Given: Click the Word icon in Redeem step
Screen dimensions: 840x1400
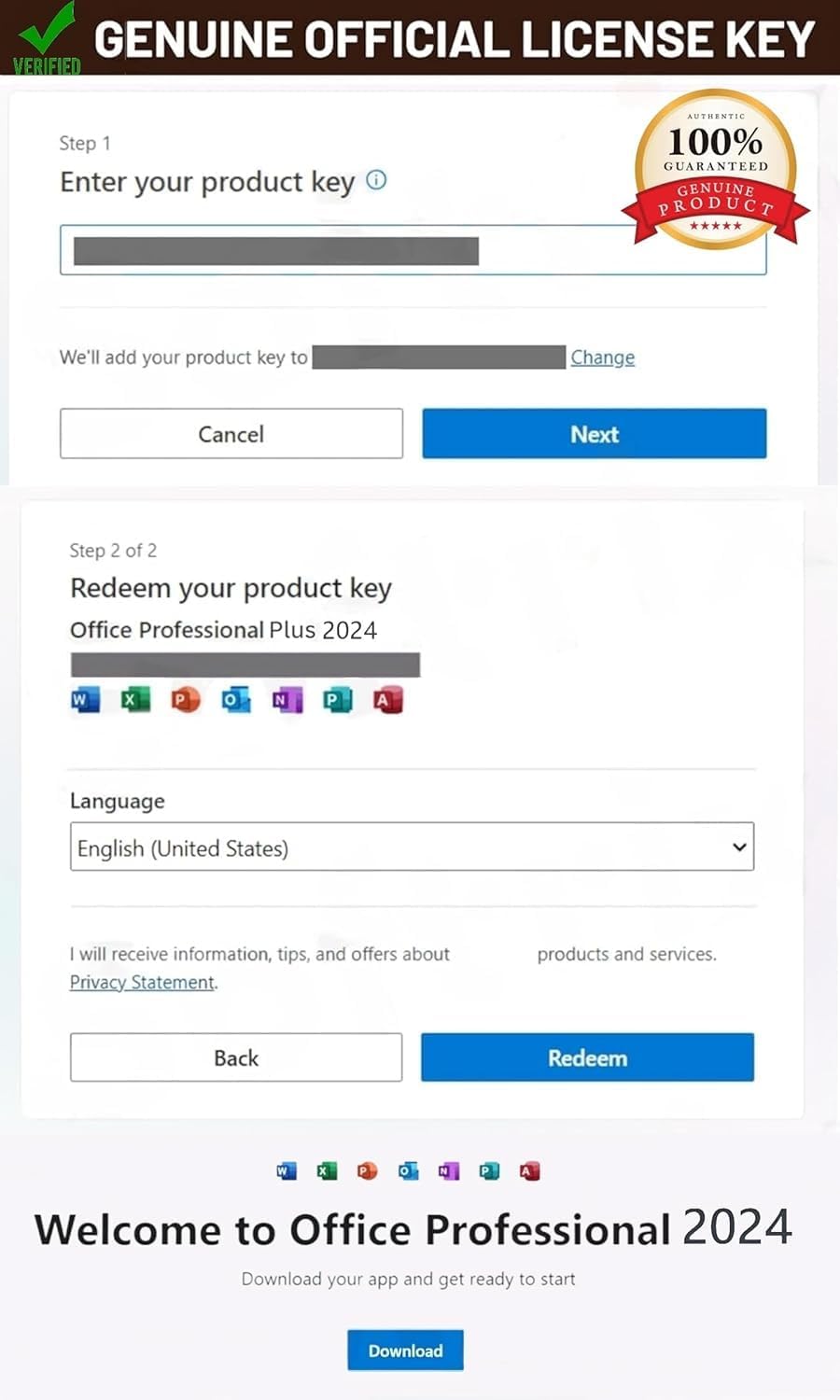Looking at the screenshot, I should 84,699.
